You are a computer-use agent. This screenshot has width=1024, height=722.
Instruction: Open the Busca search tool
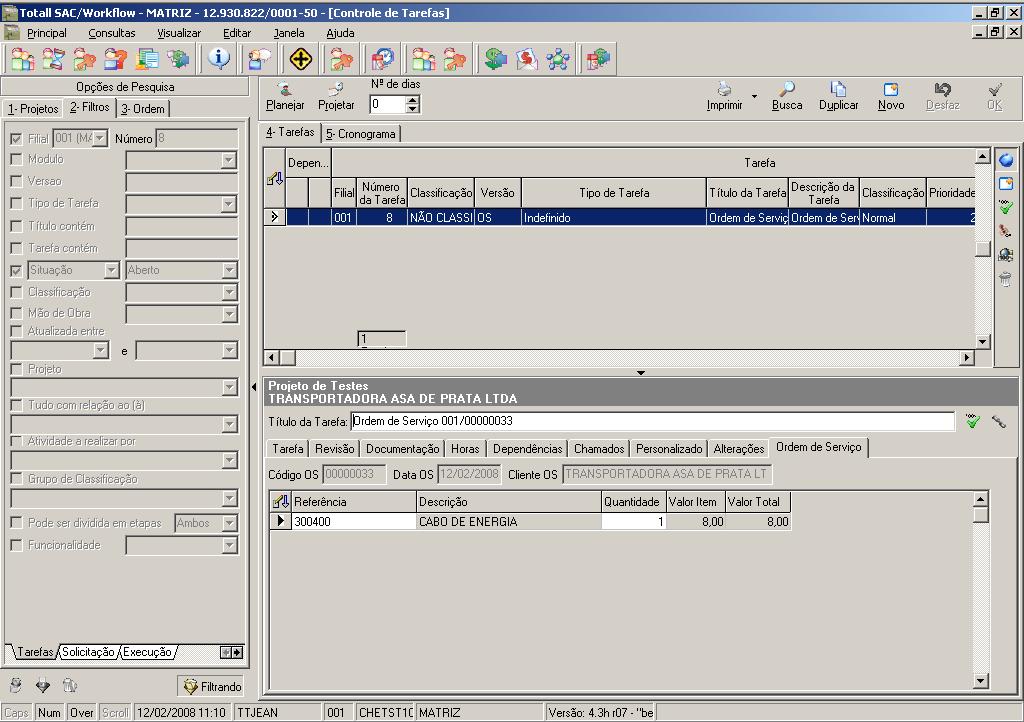(x=787, y=96)
